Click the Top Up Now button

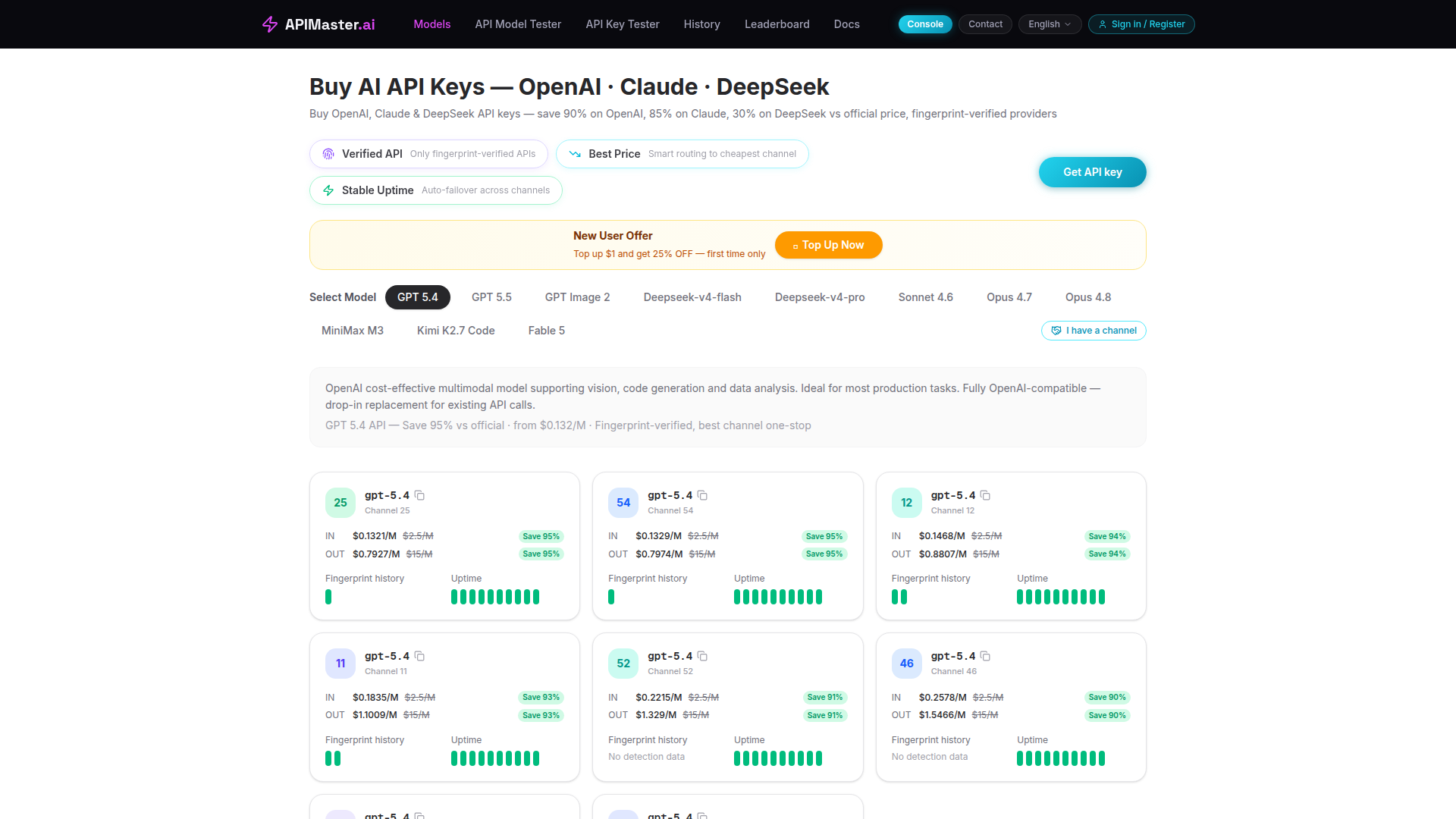click(828, 245)
